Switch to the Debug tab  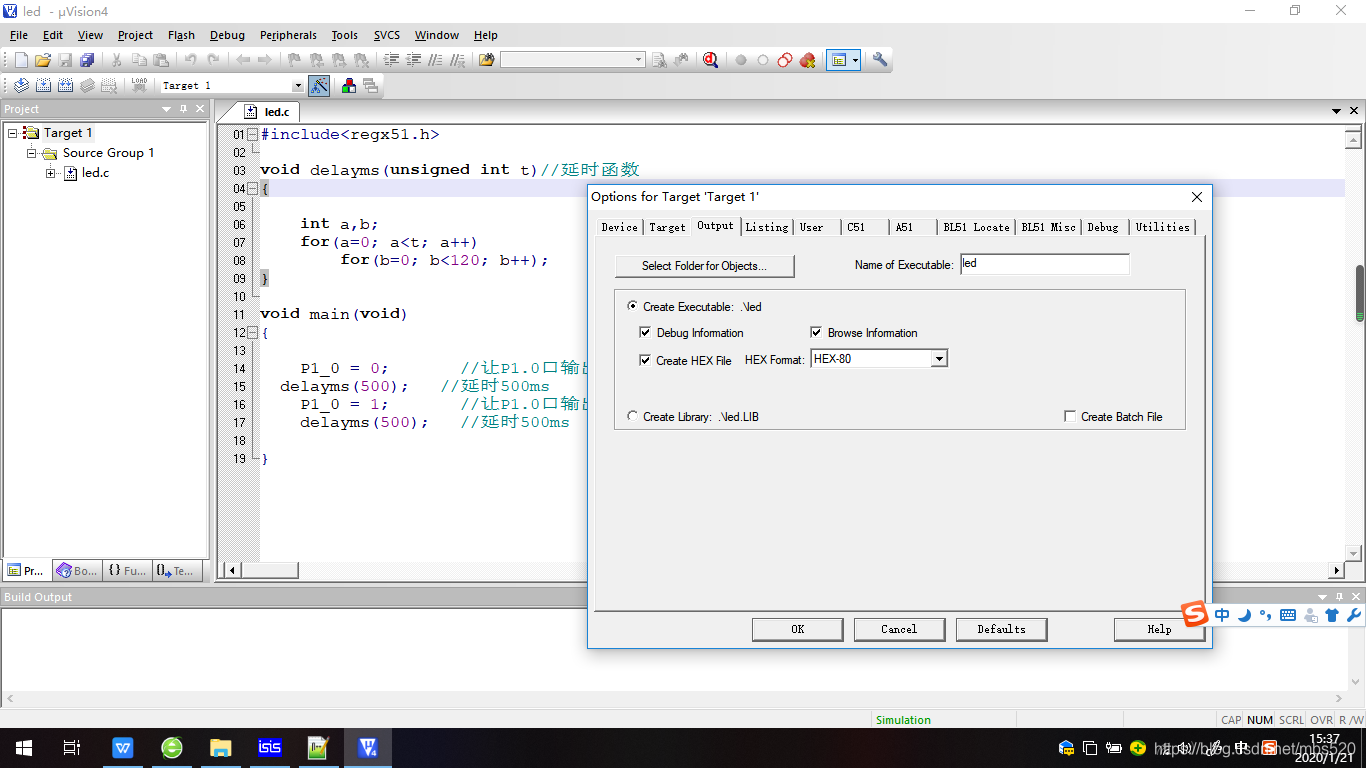point(1103,227)
